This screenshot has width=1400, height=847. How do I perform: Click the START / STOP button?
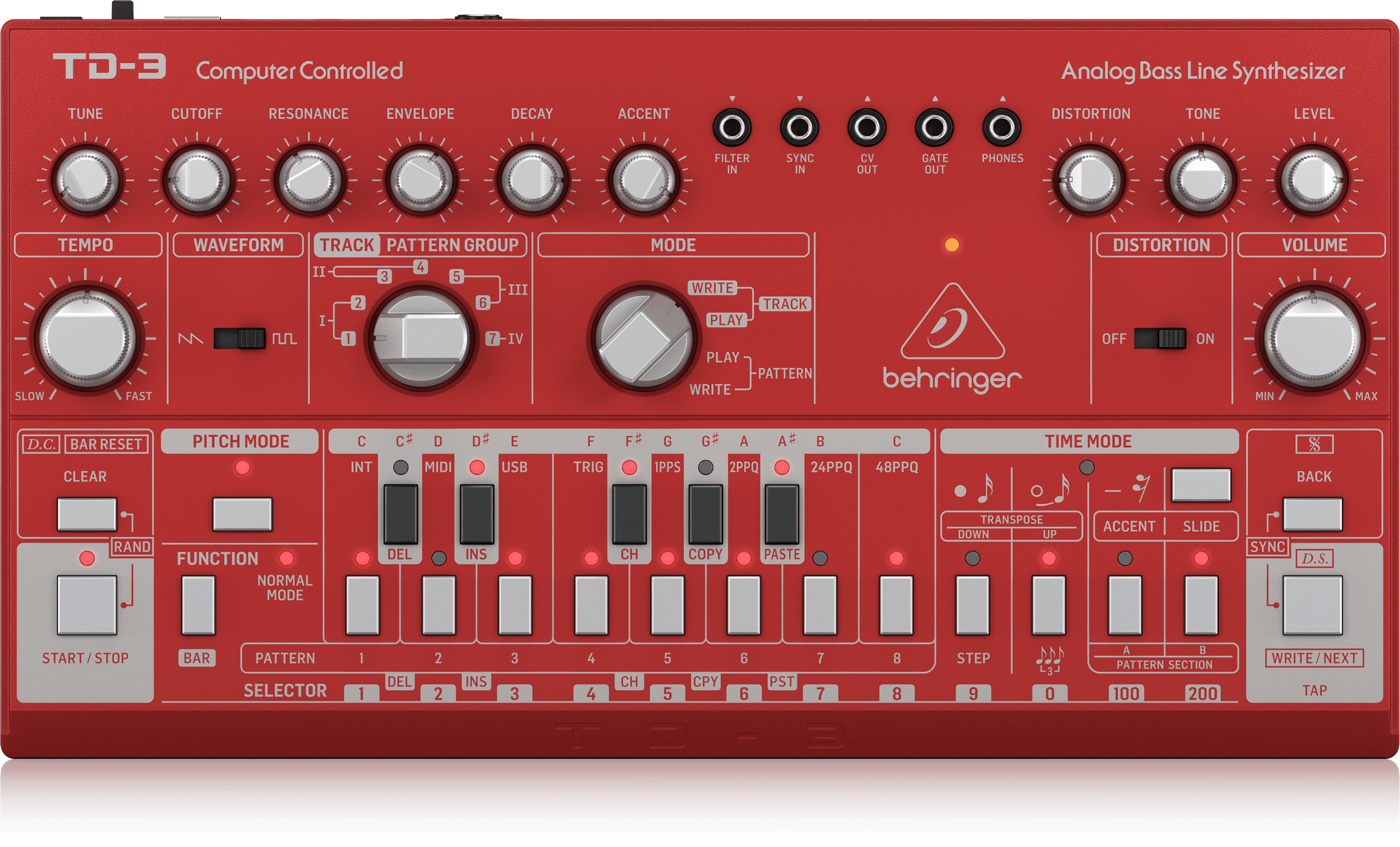[87, 605]
